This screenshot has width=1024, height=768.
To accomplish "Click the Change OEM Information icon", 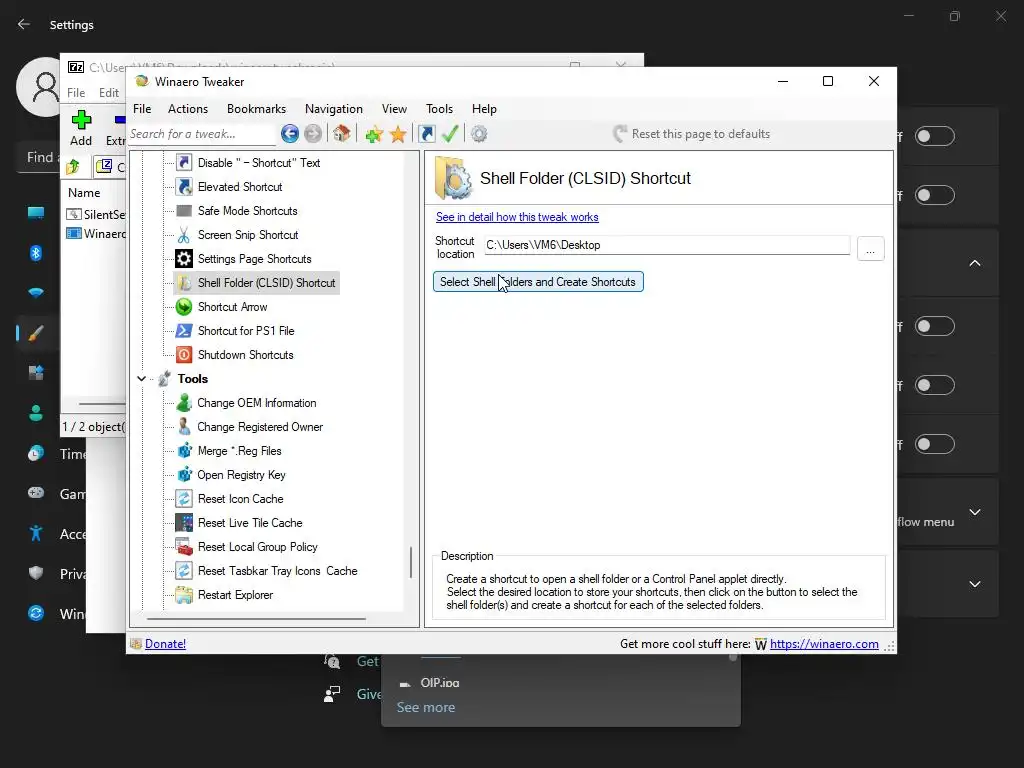I will pos(184,403).
